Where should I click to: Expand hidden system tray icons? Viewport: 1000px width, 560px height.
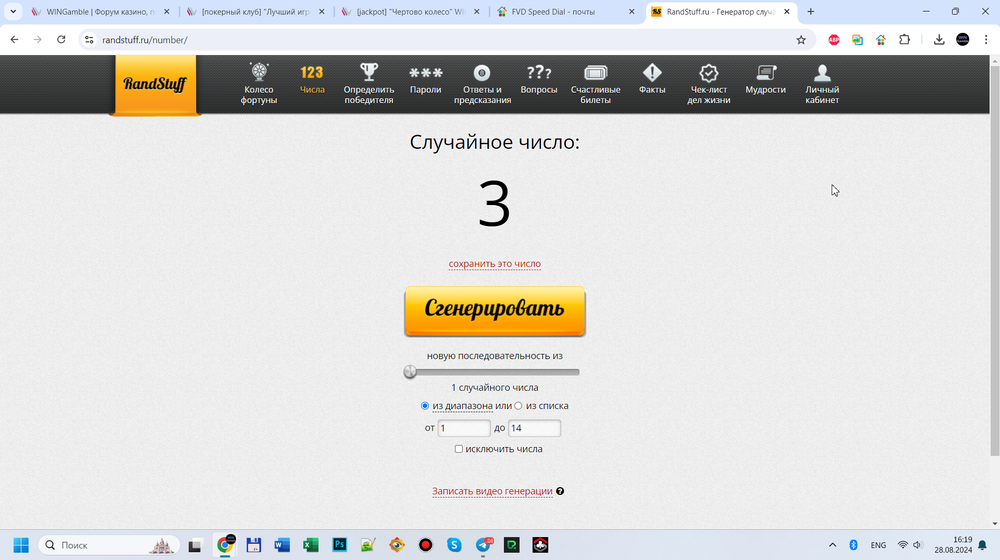pos(832,545)
